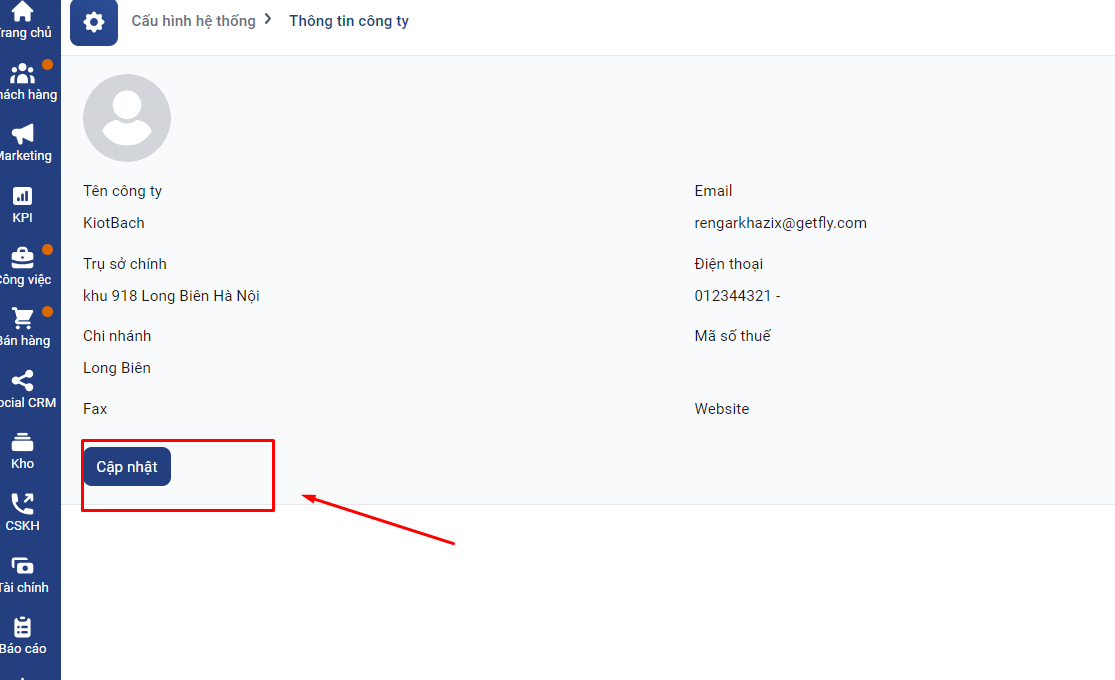Select Thông tin công ty breadcrumb

[348, 21]
